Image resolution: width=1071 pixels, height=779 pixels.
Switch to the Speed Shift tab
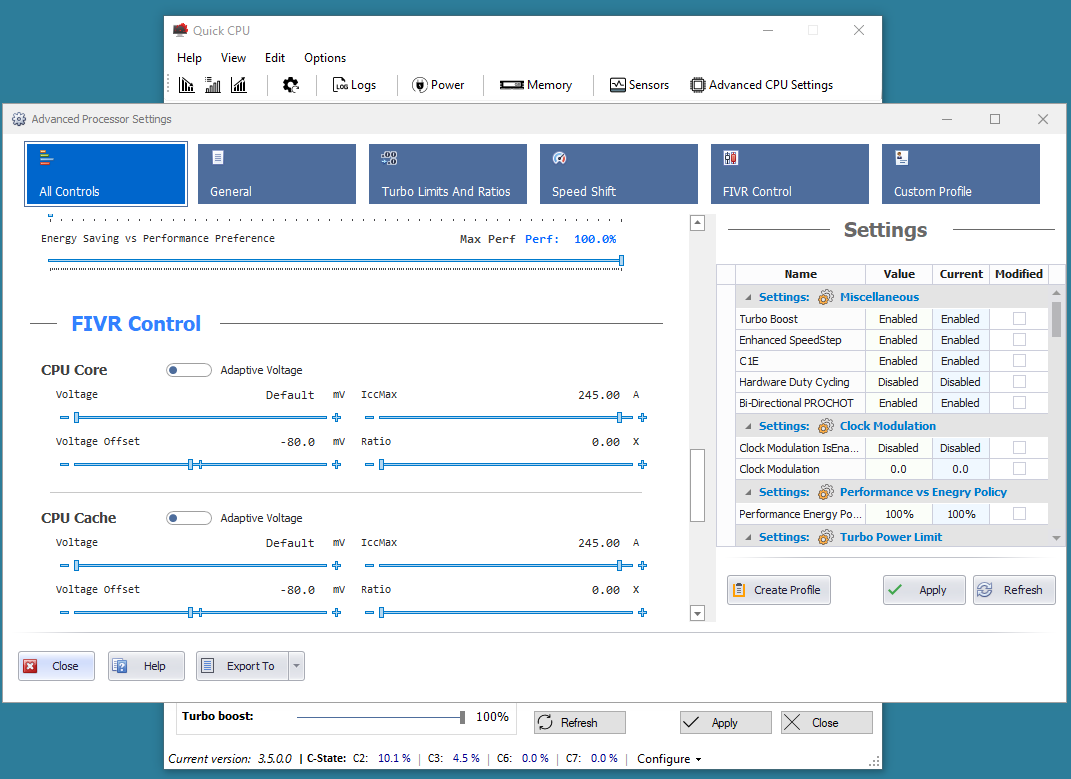pos(619,174)
